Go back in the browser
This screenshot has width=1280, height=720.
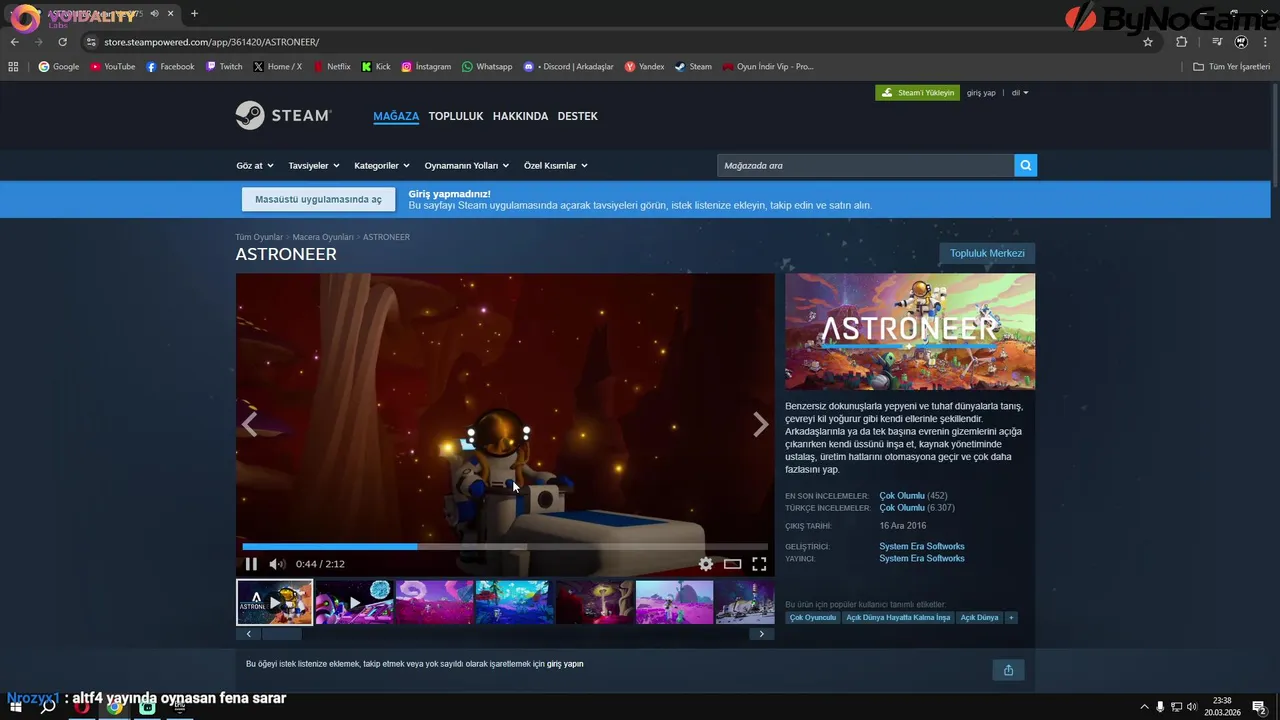click(14, 42)
